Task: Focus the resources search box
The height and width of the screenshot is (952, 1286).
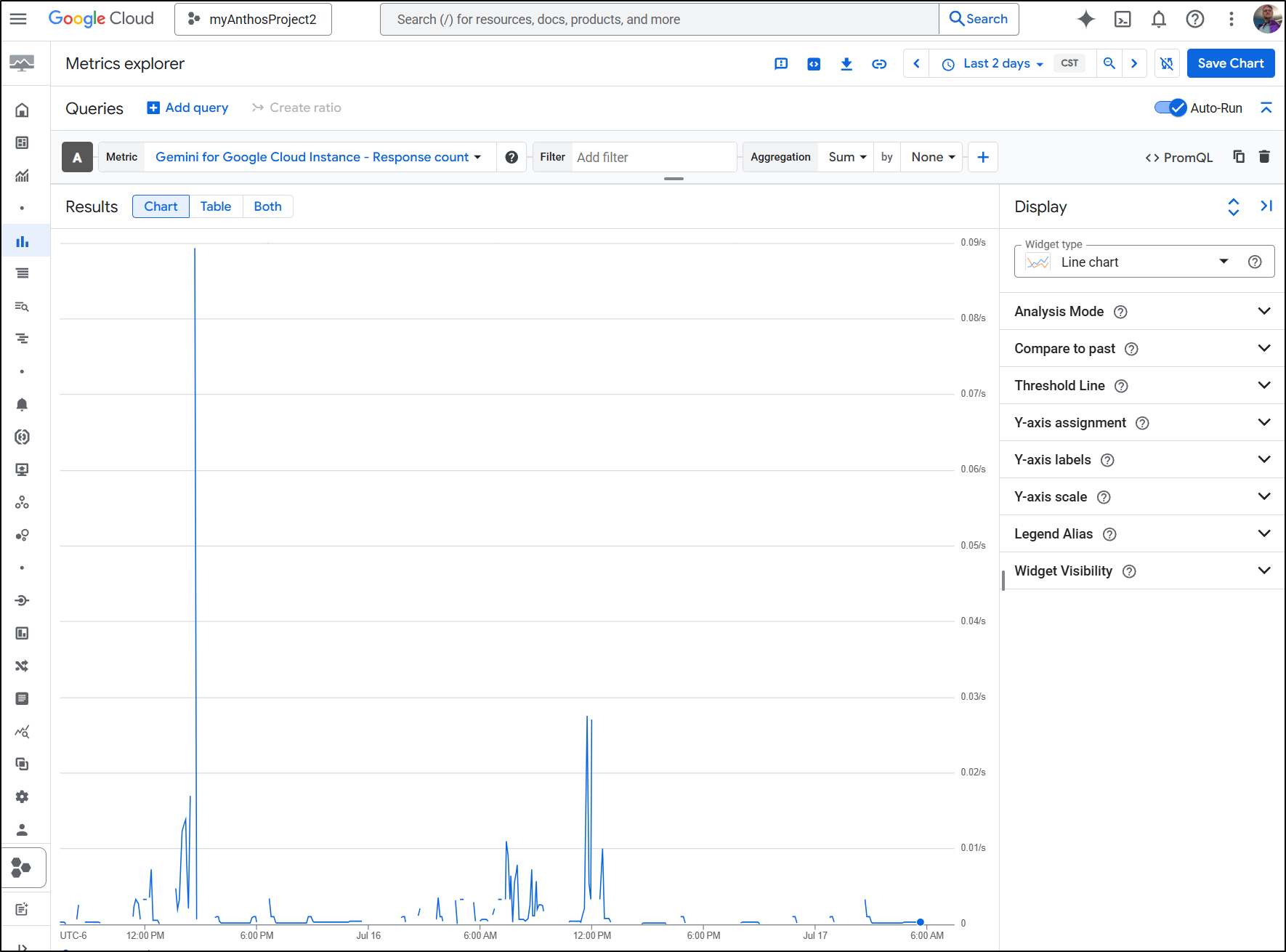Action: [660, 20]
